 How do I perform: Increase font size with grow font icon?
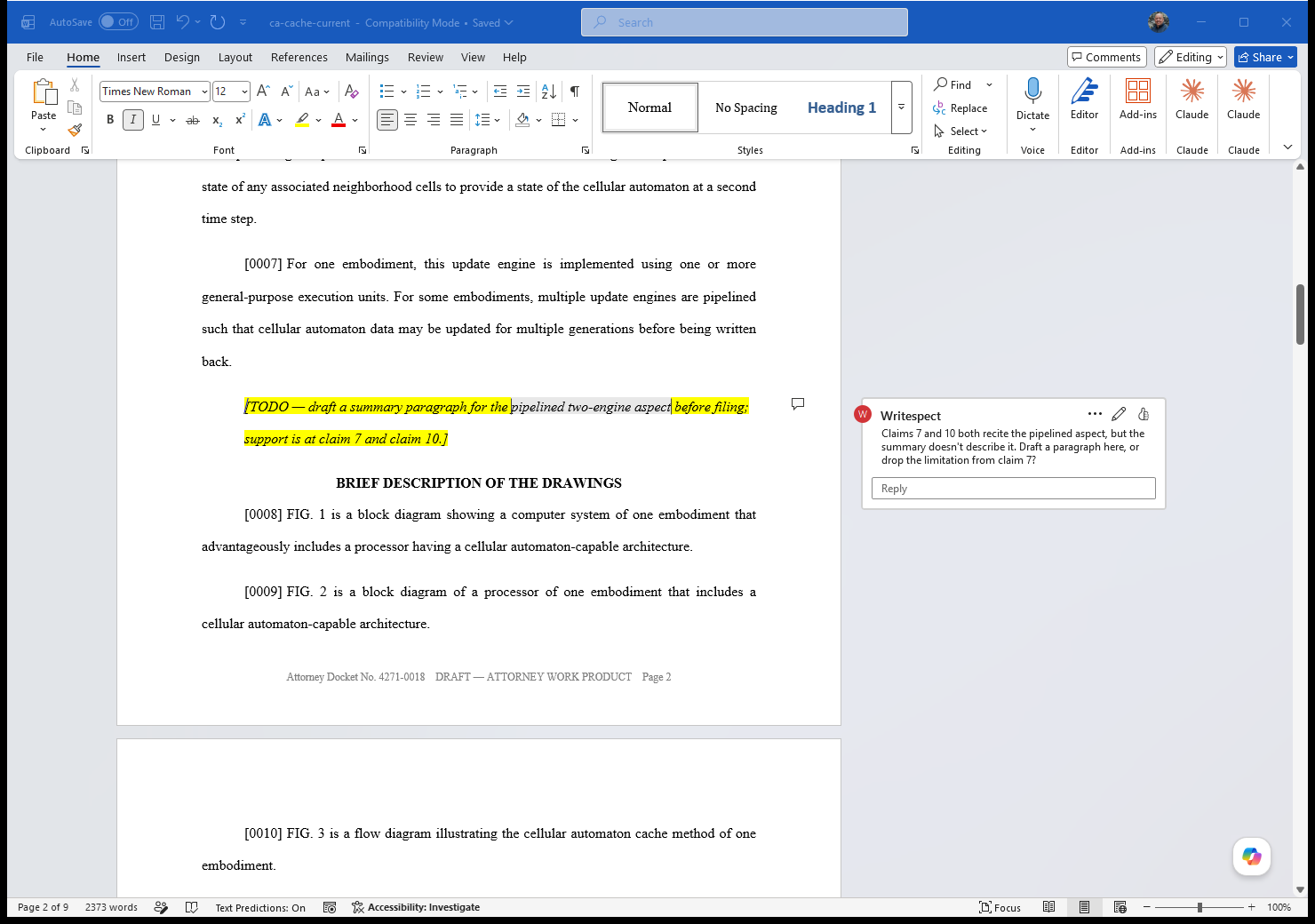pos(263,92)
